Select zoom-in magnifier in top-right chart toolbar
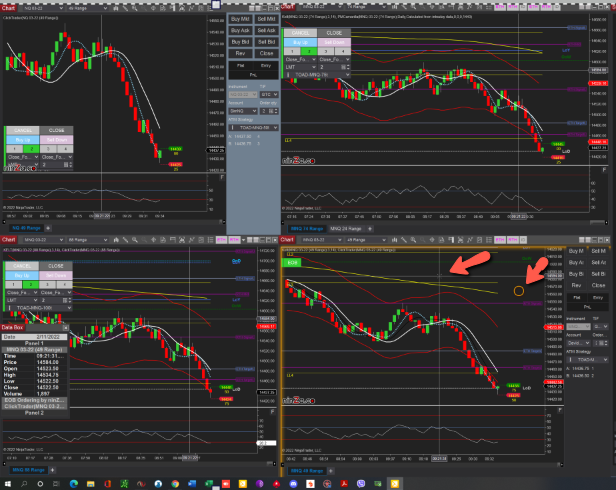 [413, 7]
